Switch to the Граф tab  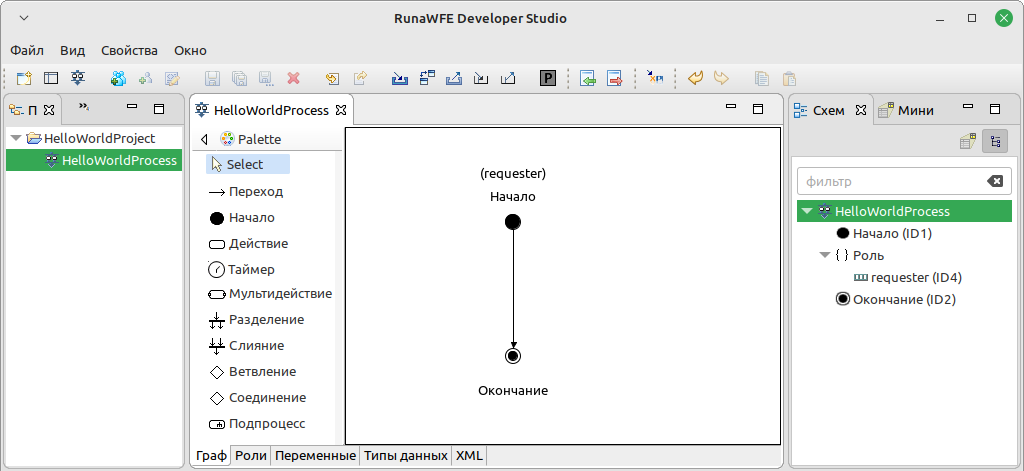212,456
